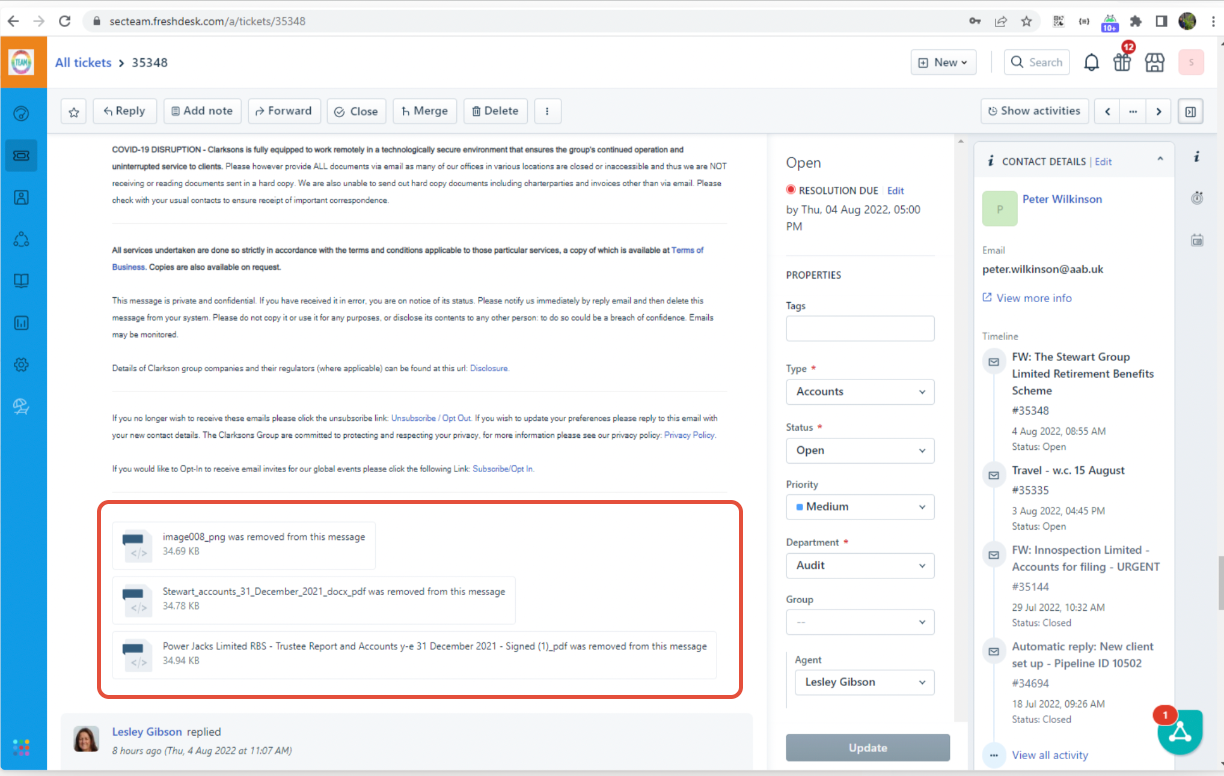Open the Freddy floating chat widget

click(x=1181, y=733)
